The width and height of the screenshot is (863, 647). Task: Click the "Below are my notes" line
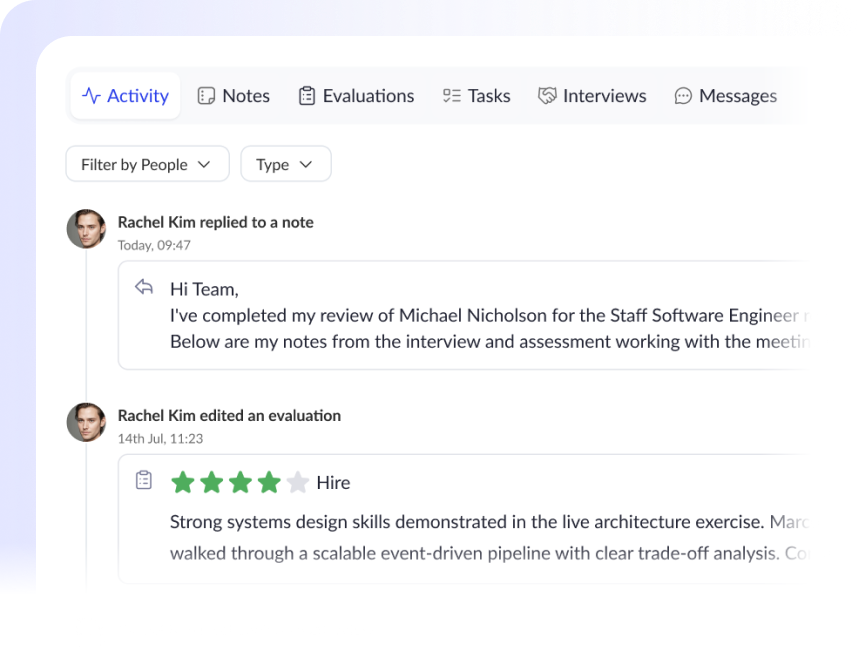coord(489,342)
